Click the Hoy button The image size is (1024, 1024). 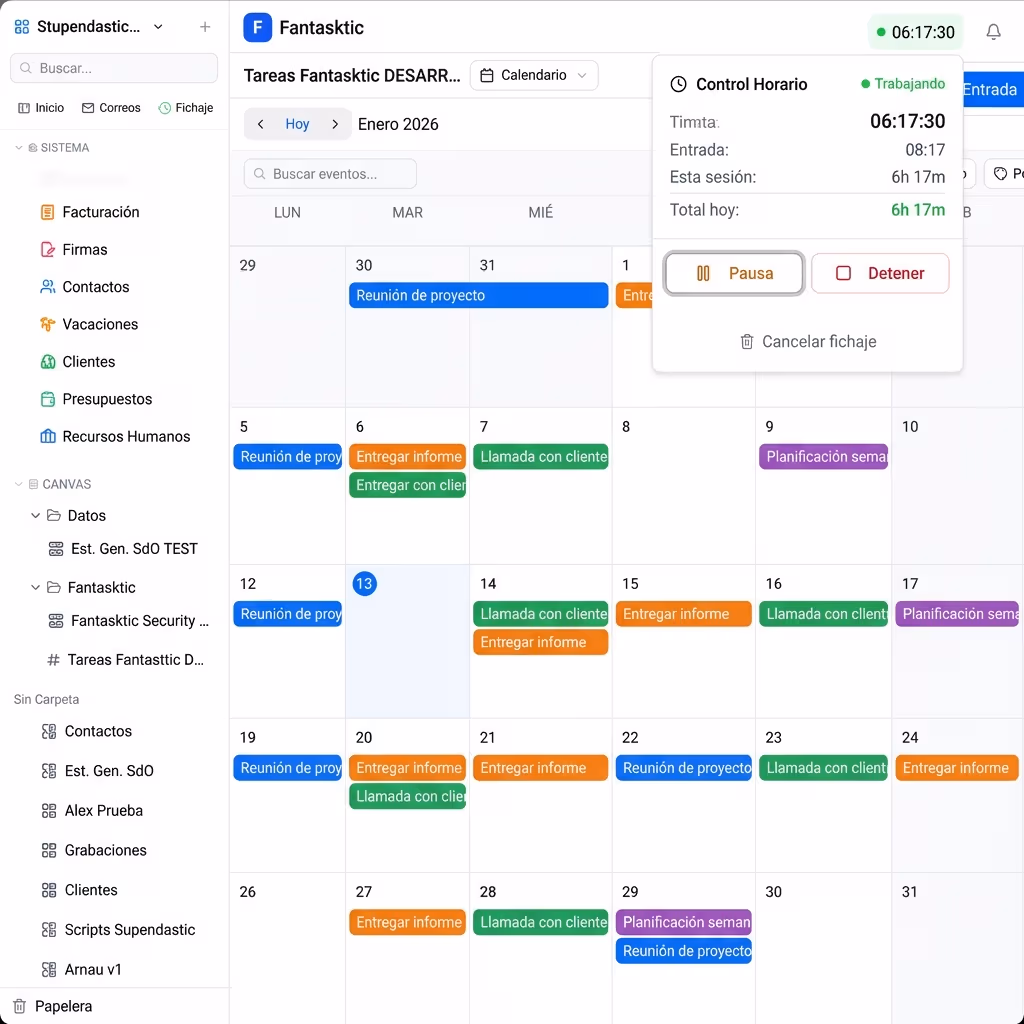[297, 124]
